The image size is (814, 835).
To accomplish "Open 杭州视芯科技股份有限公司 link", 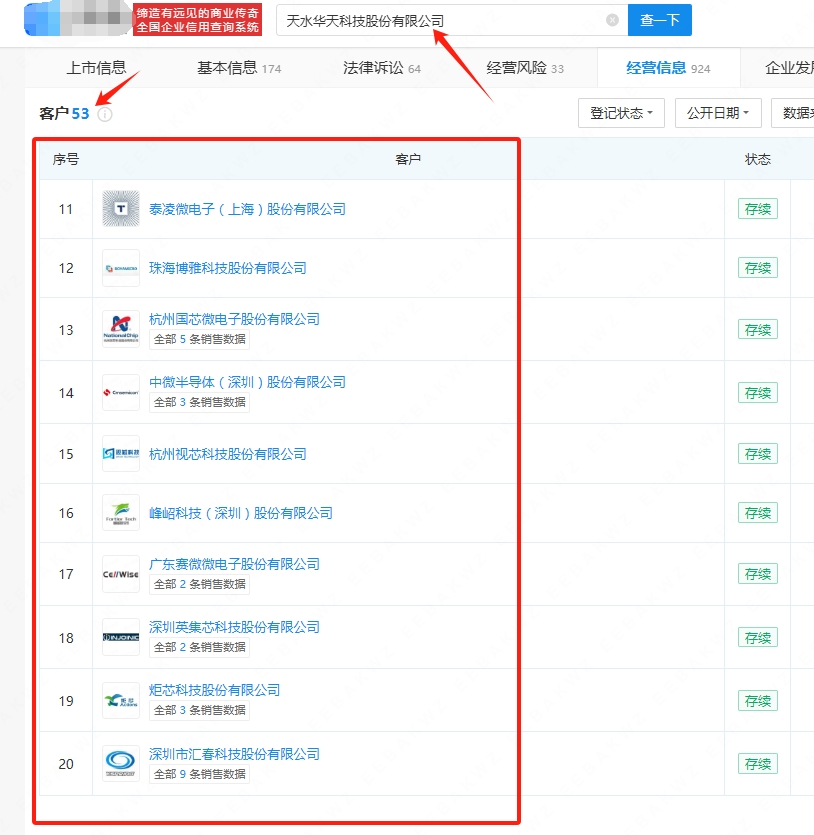I will pyautogui.click(x=227, y=454).
